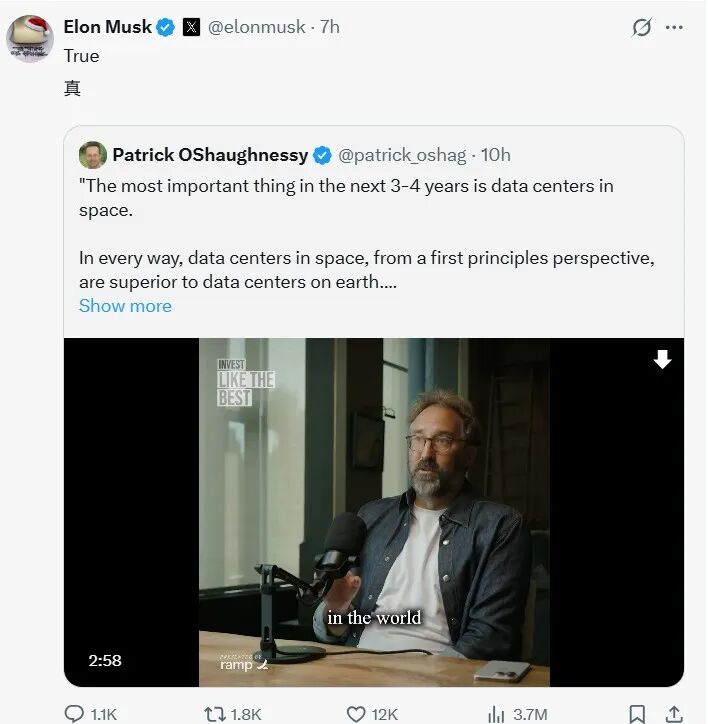This screenshot has width=708, height=724.
Task: Click the Elon Musk display name
Action: (108, 27)
